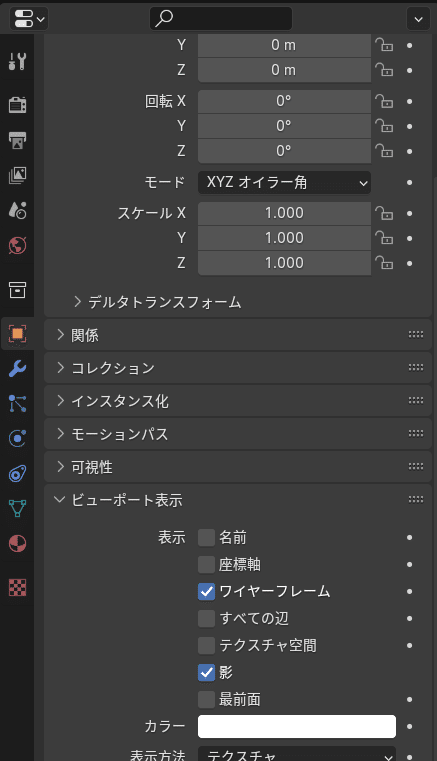Click the location Y 0 m field
Screen dimensions: 437x761
[x=285, y=45]
